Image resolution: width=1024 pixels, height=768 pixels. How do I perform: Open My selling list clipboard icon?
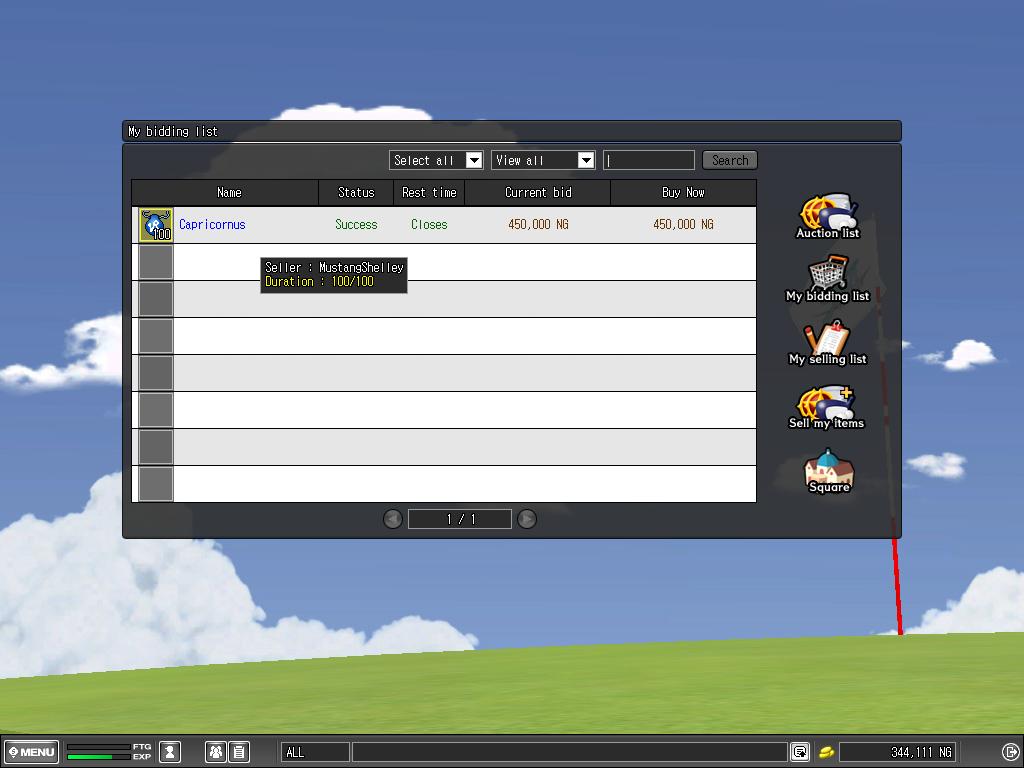(827, 341)
